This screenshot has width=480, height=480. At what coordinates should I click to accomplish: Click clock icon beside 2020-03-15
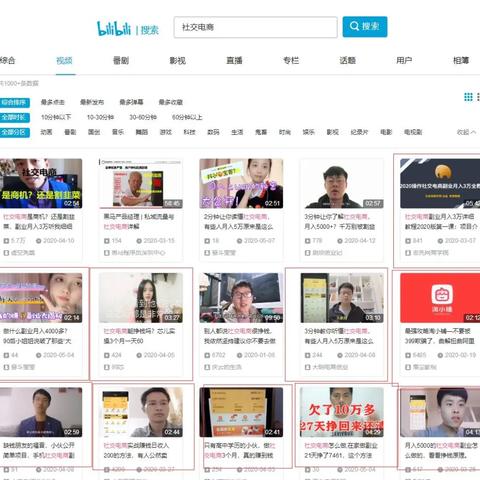[139, 241]
